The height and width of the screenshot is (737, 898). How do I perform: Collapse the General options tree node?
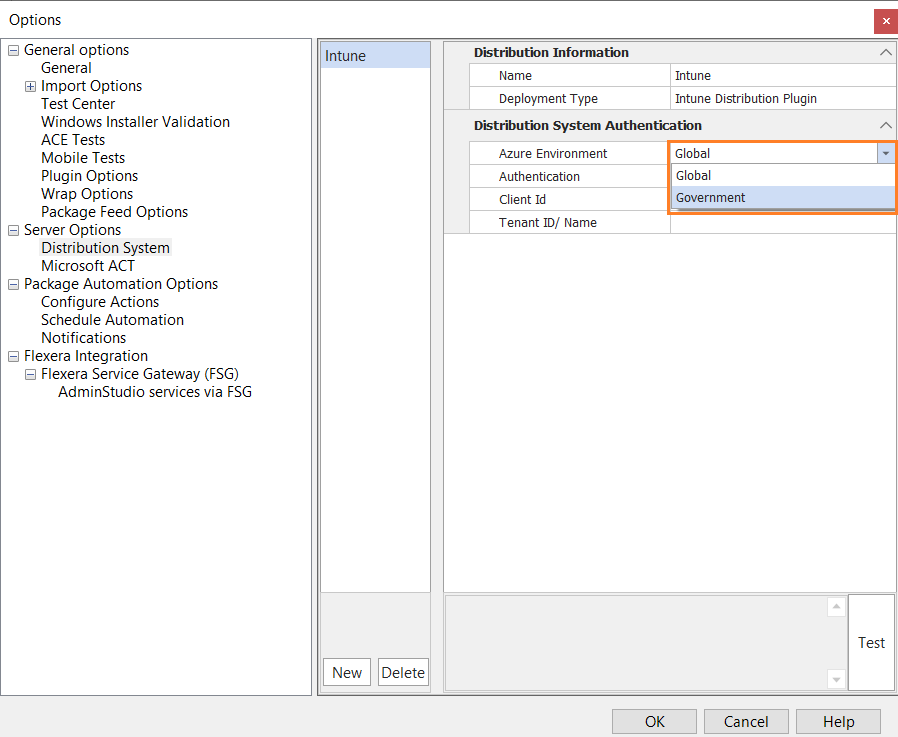point(13,50)
